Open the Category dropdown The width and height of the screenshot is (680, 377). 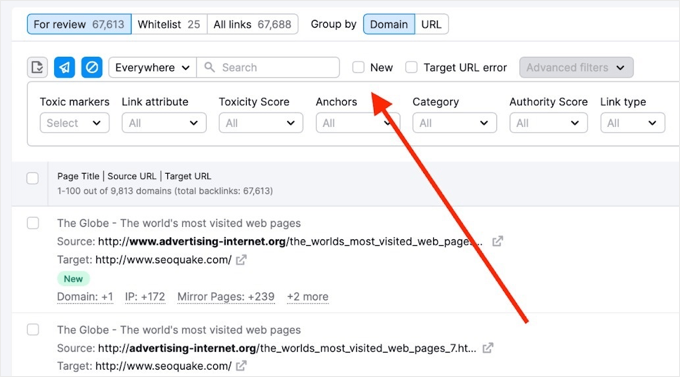[x=454, y=123]
